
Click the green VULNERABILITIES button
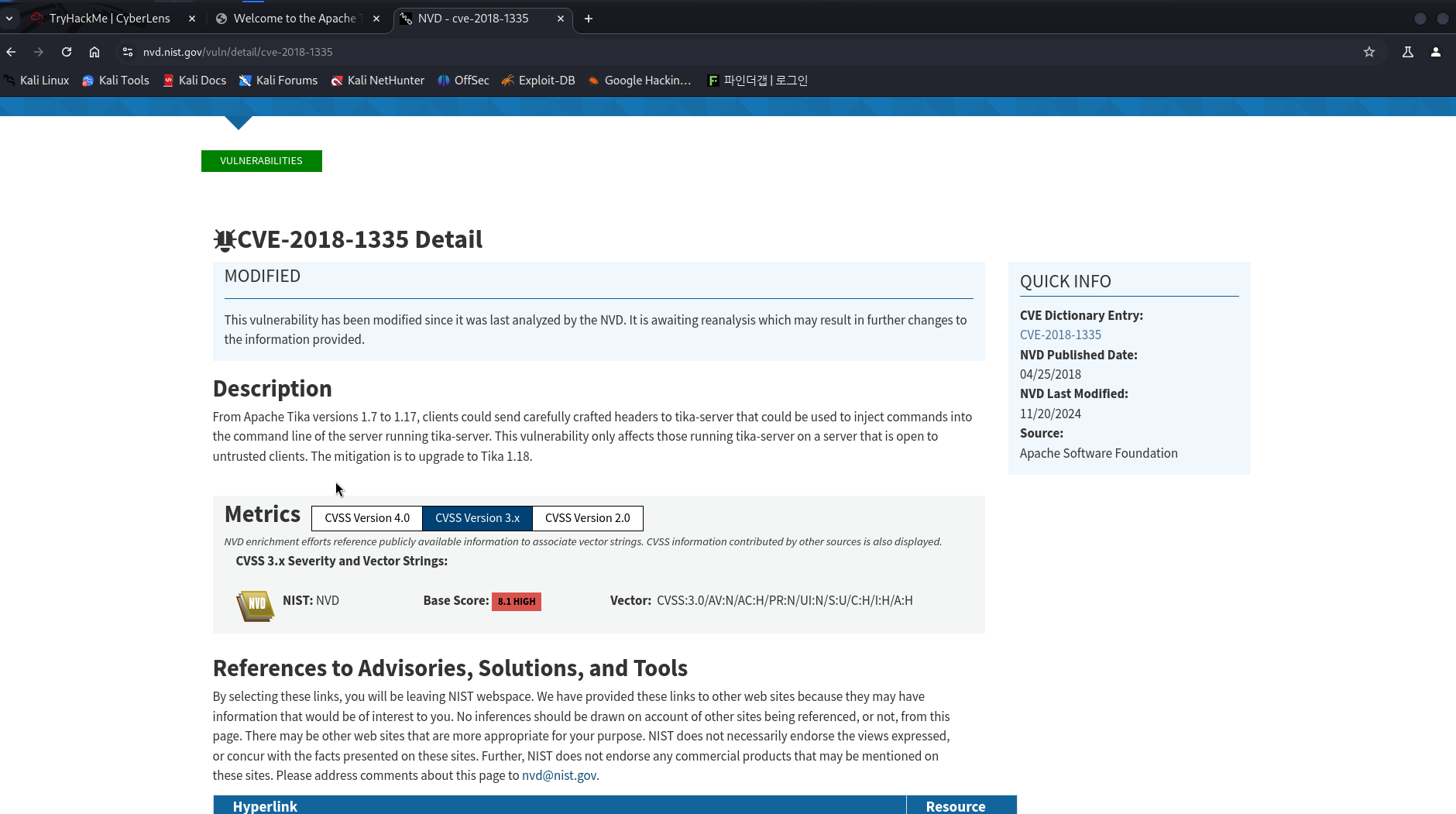[262, 161]
